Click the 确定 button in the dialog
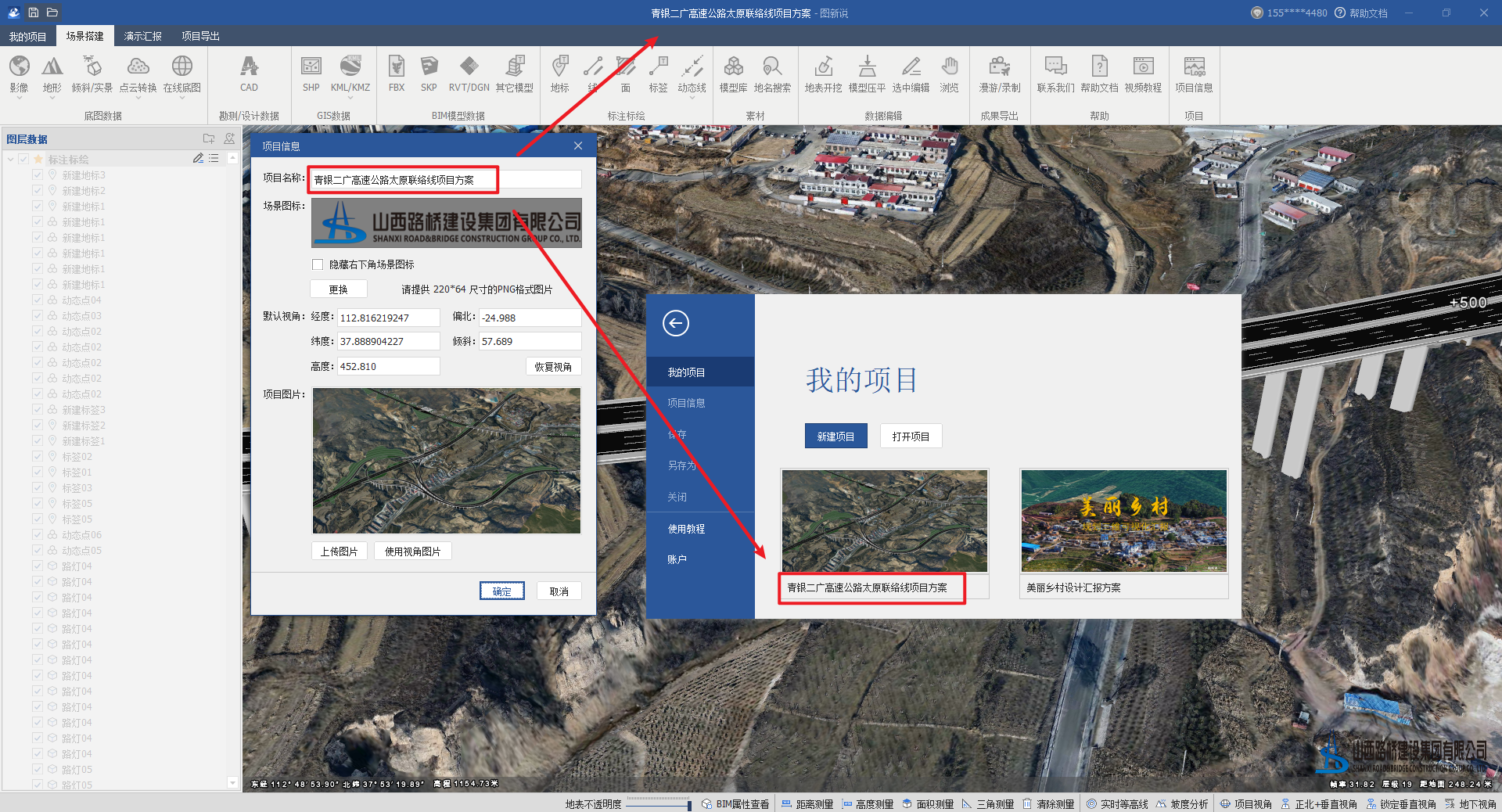 pos(501,591)
